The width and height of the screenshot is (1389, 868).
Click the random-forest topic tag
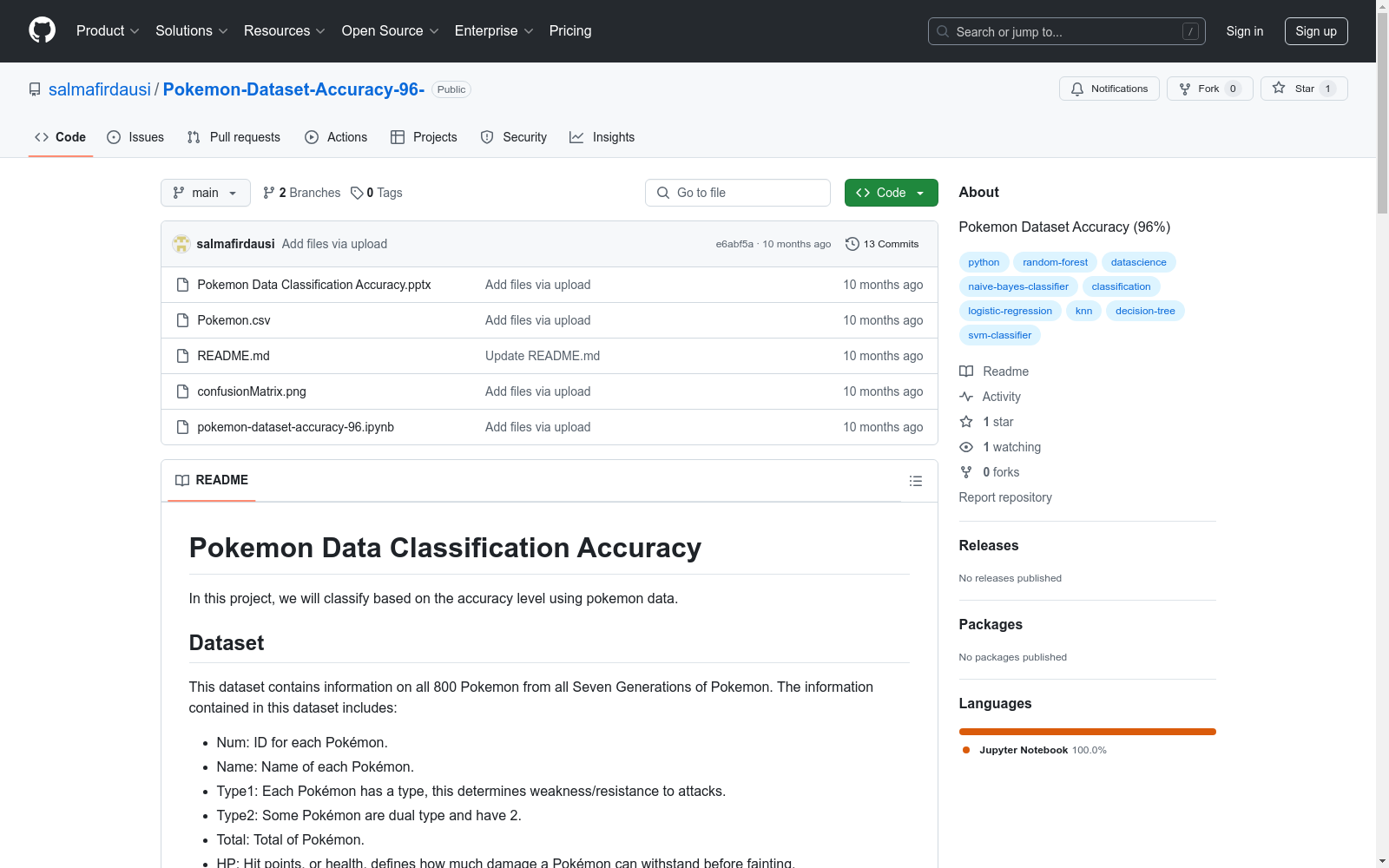coord(1055,262)
